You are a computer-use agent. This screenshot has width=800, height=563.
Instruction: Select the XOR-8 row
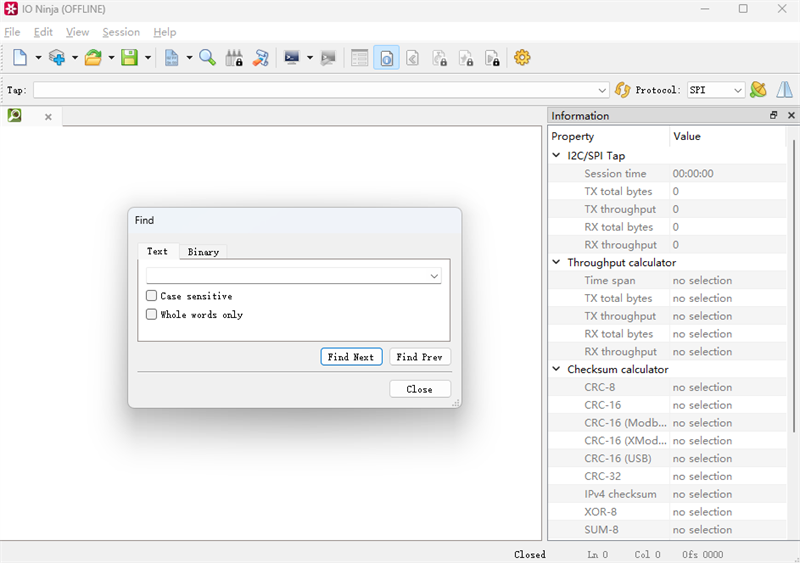667,512
